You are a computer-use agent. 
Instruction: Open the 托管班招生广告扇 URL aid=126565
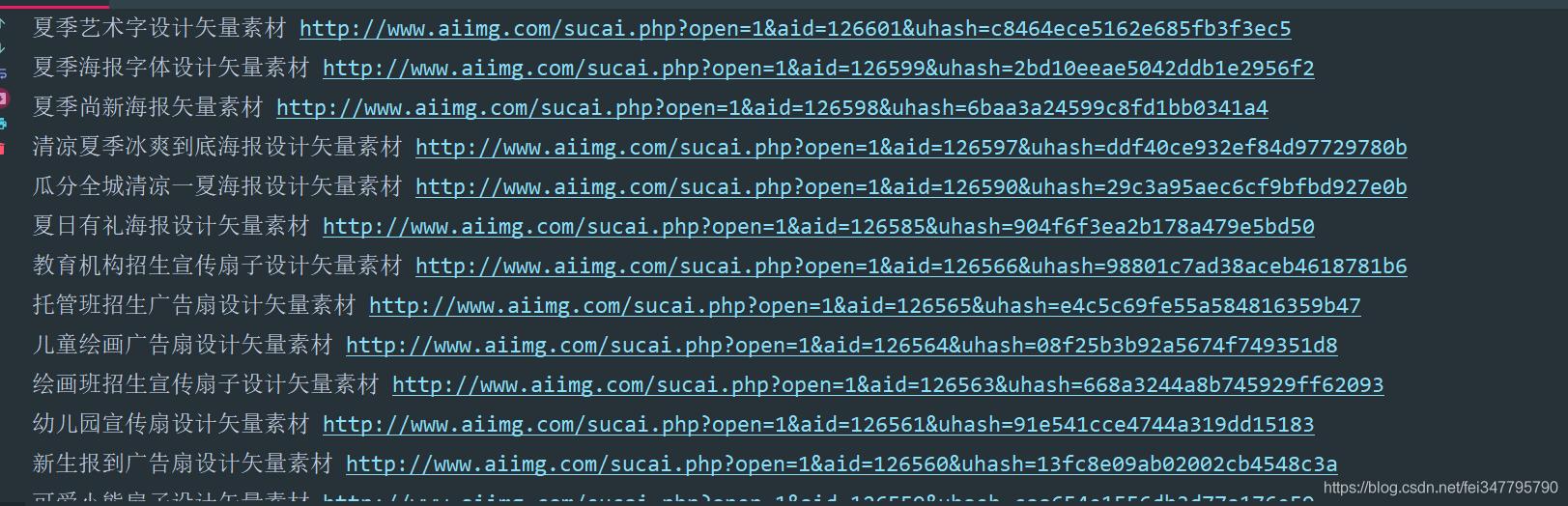pyautogui.click(x=865, y=306)
